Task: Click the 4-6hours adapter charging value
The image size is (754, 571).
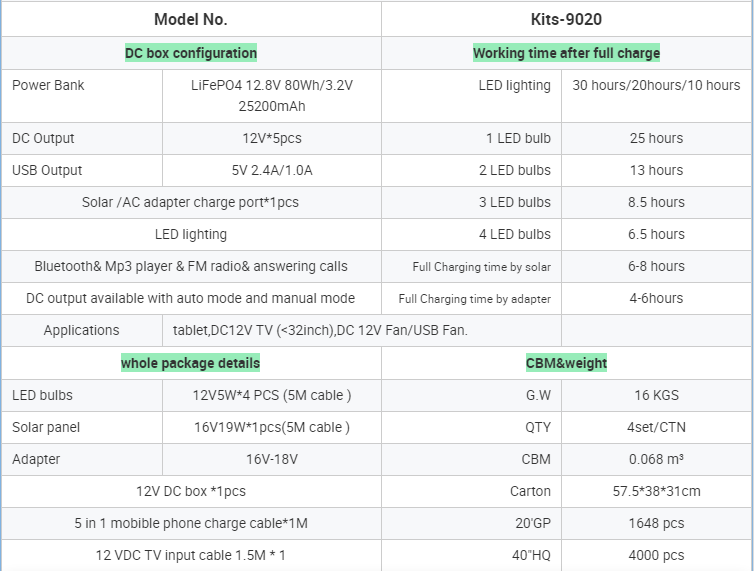Action: click(x=656, y=298)
